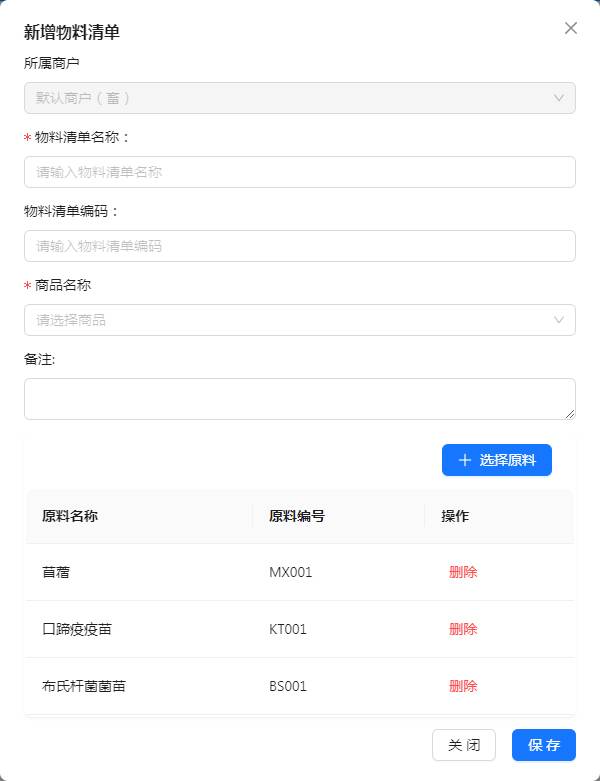Close the 新增物料清单 dialog with X icon
Screen dimensions: 600x781
click(571, 28)
